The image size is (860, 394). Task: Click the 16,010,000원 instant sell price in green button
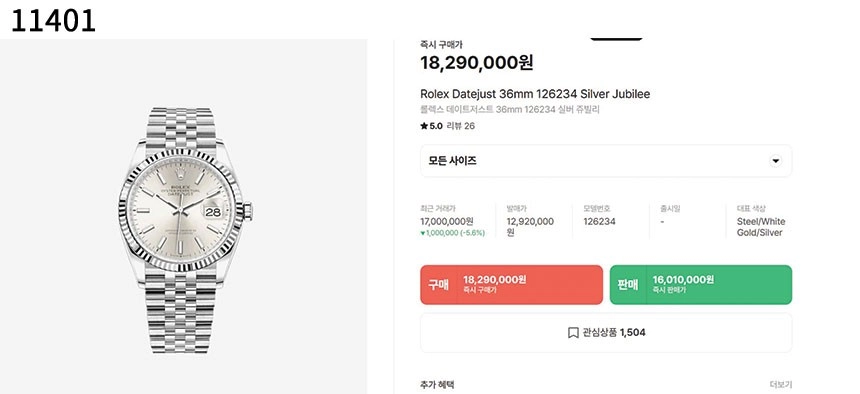[683, 279]
